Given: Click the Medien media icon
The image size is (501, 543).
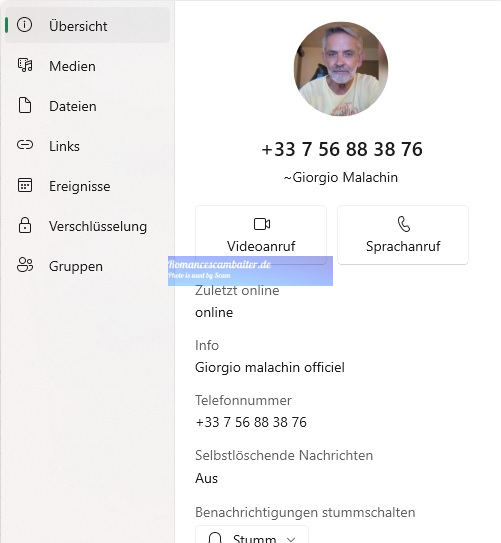Looking at the screenshot, I should point(25,65).
